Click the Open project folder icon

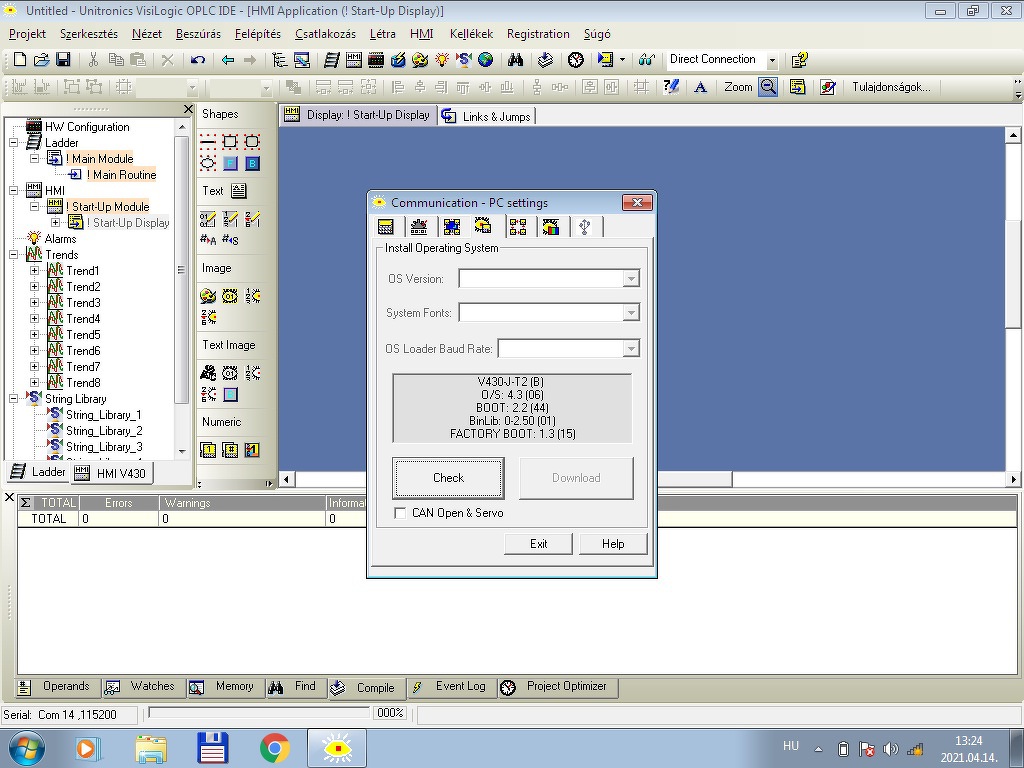tap(41, 60)
